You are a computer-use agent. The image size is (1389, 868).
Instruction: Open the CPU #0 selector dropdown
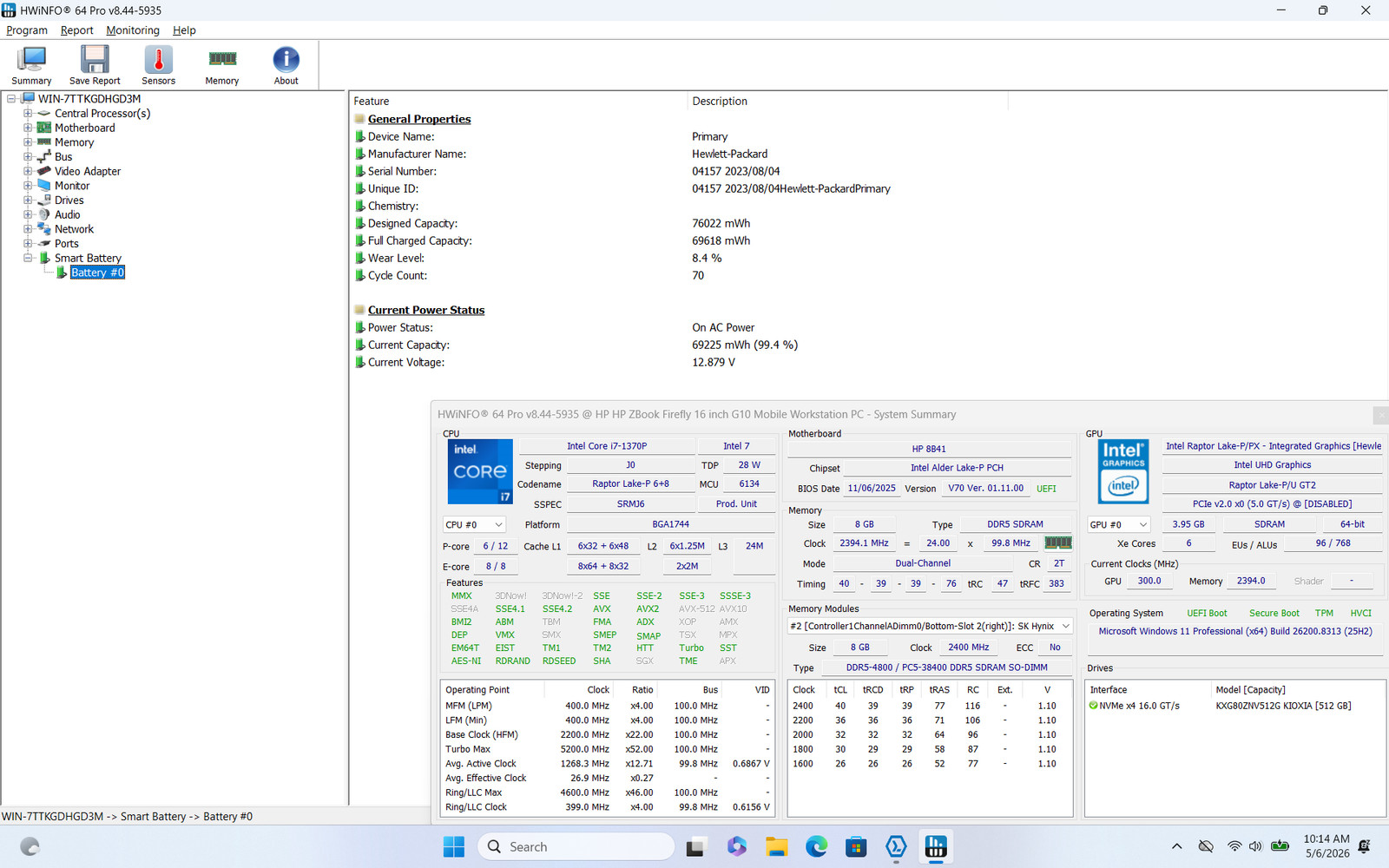(x=474, y=525)
